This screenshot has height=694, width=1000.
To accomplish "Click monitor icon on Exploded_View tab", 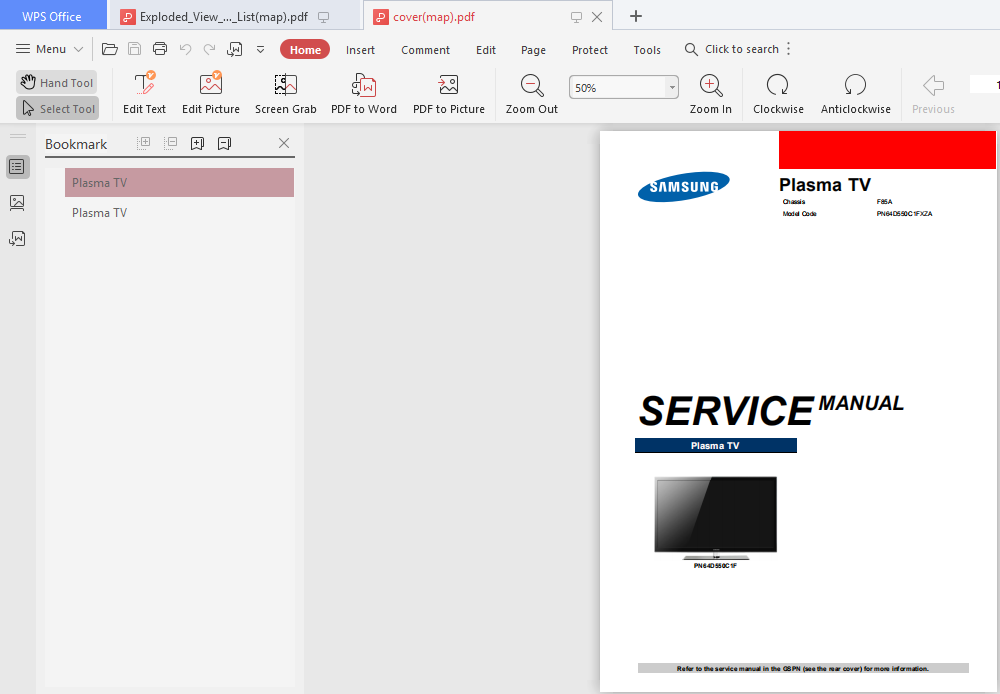I will (x=324, y=17).
